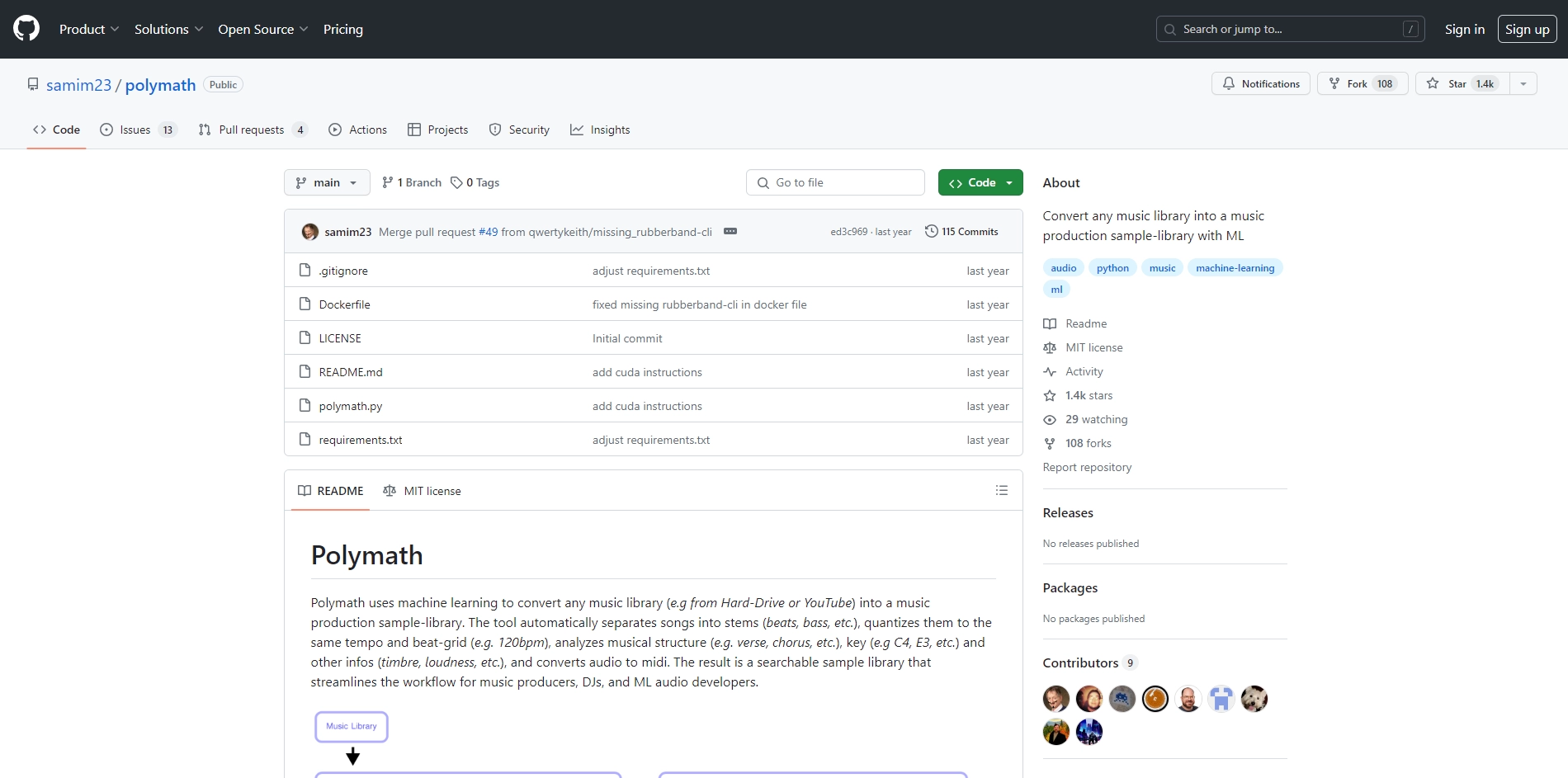The height and width of the screenshot is (778, 1568).
Task: Click the music topic tag
Action: click(x=1162, y=268)
